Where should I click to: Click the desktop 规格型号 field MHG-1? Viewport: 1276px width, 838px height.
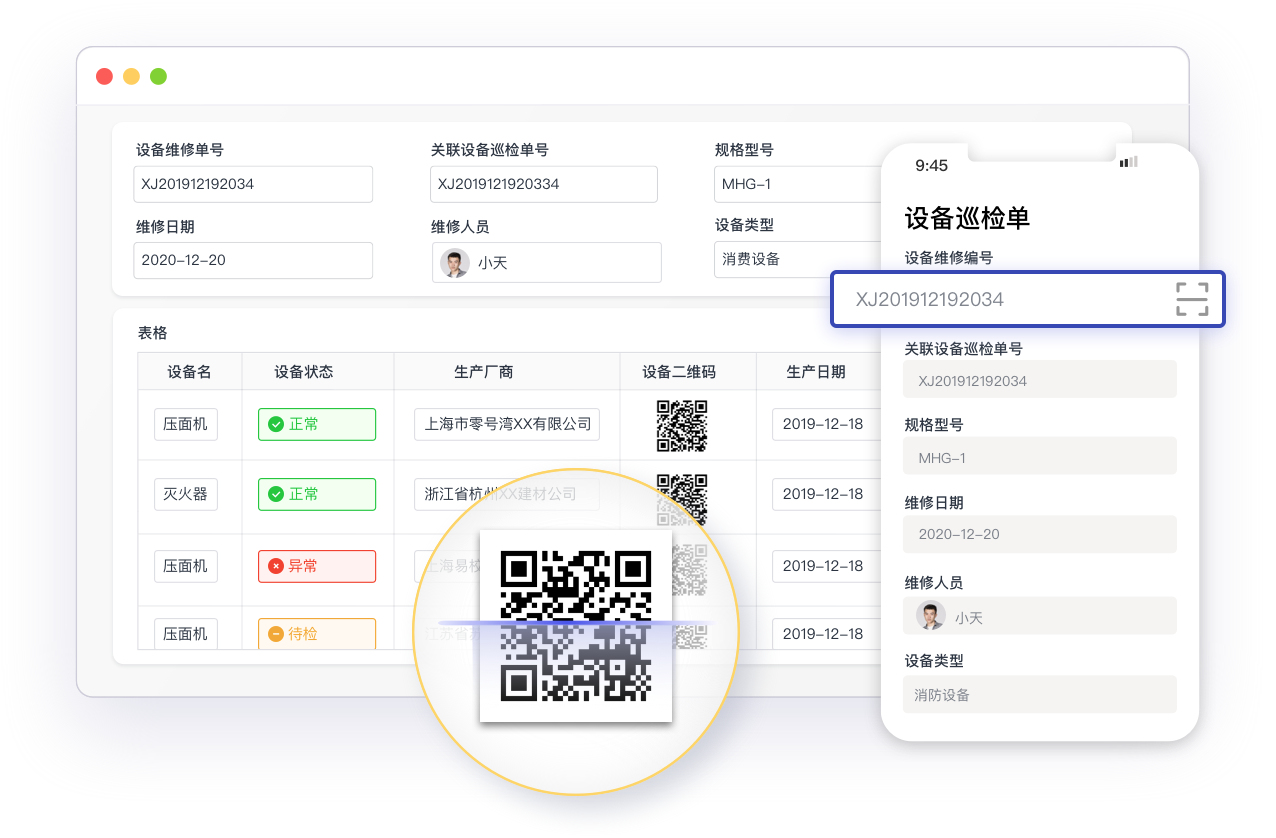click(798, 184)
